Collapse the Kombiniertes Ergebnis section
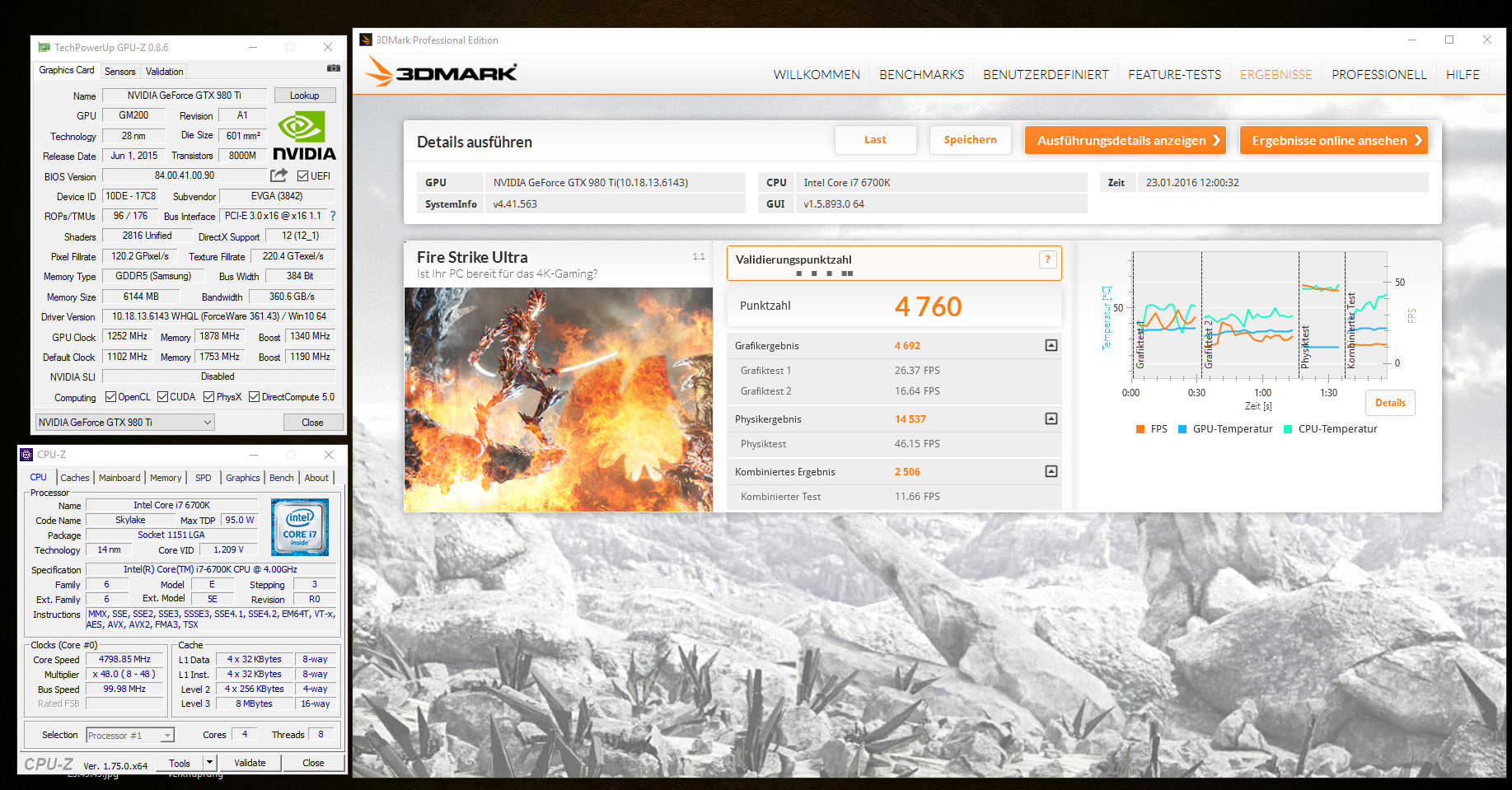The width and height of the screenshot is (1512, 790). 1051,471
